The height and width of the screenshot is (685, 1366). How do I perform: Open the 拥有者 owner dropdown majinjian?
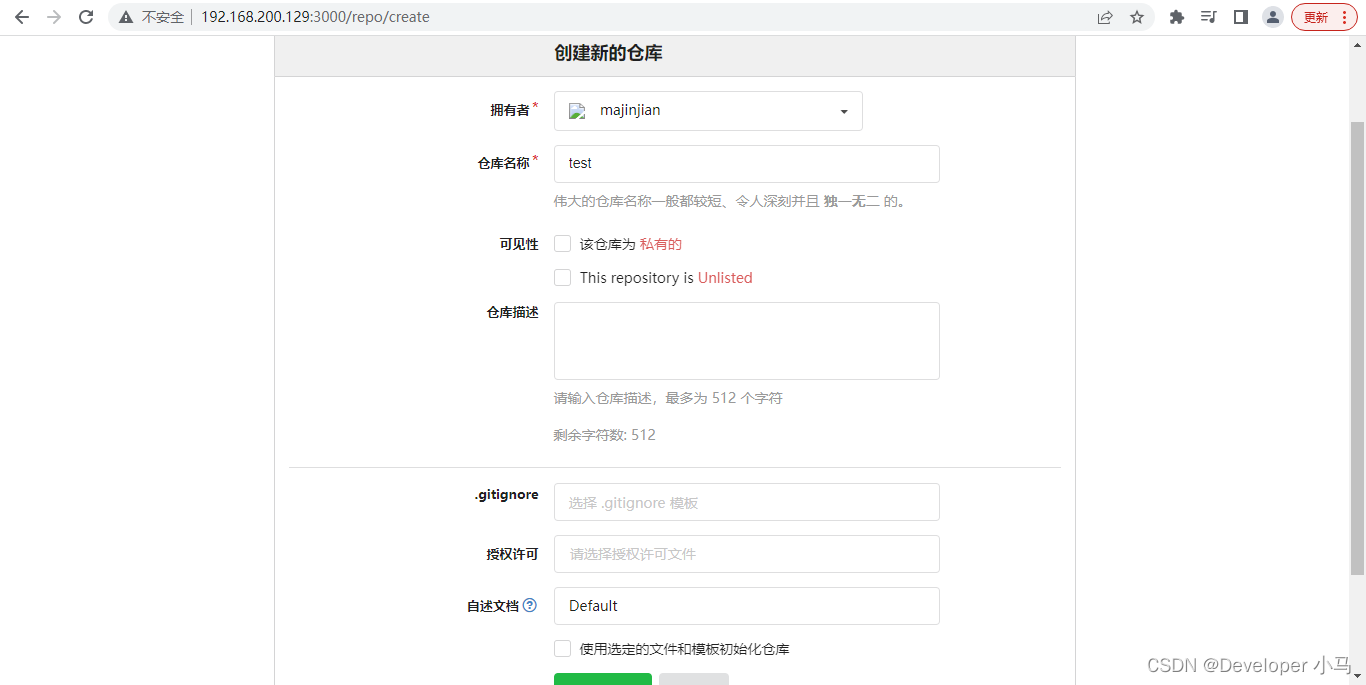[708, 111]
